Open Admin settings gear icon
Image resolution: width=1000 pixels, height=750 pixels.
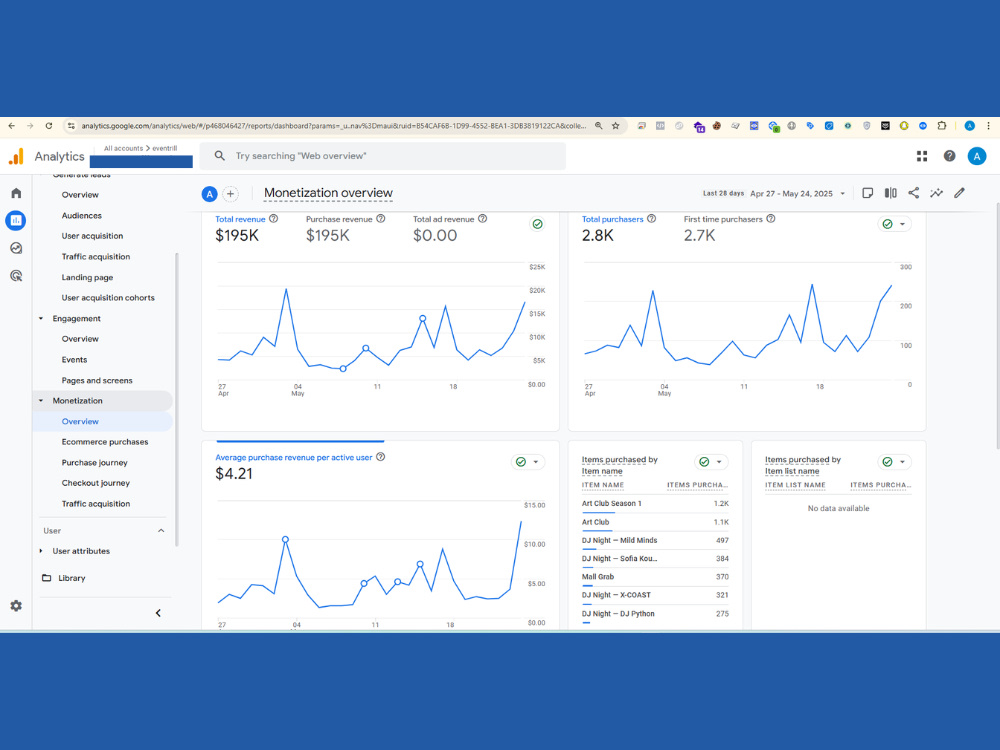(x=16, y=606)
